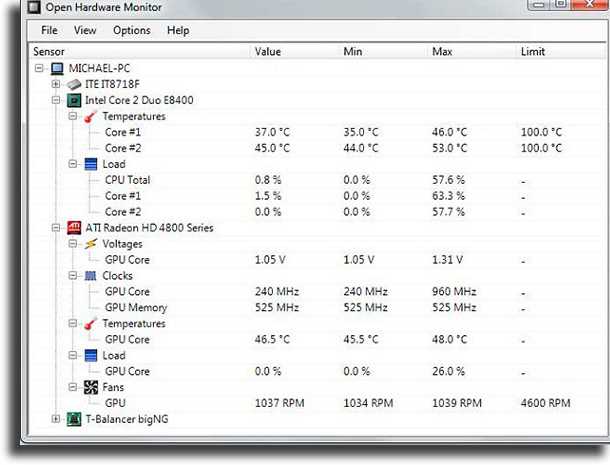
Task: Expand the ITE IT8718F node
Action: tap(56, 84)
